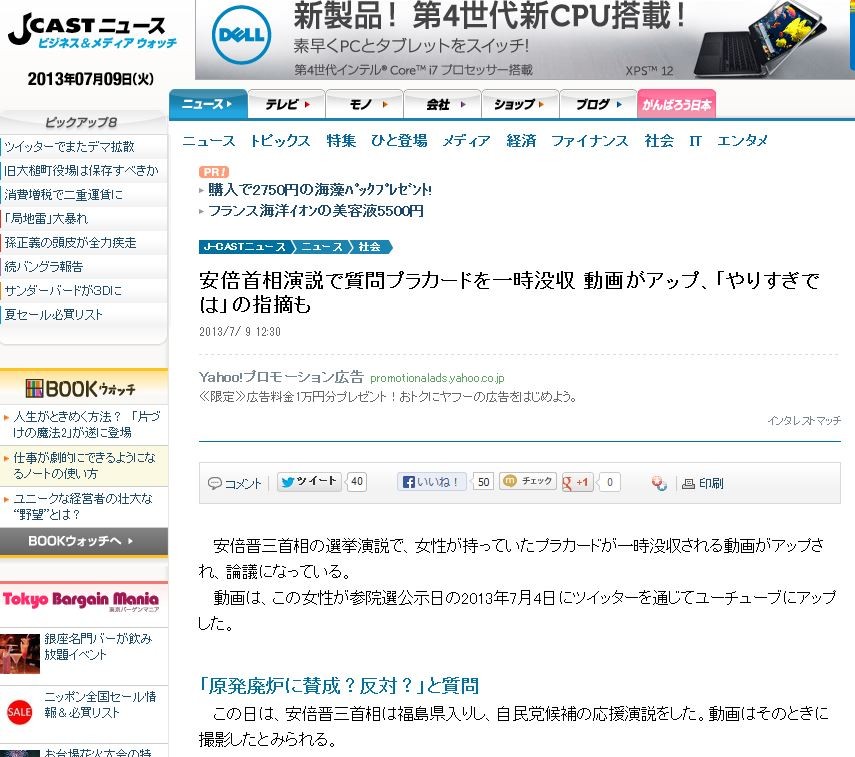Image resolution: width=855 pixels, height=757 pixels.
Task: Select the ブログ main tab
Action: [x=599, y=104]
